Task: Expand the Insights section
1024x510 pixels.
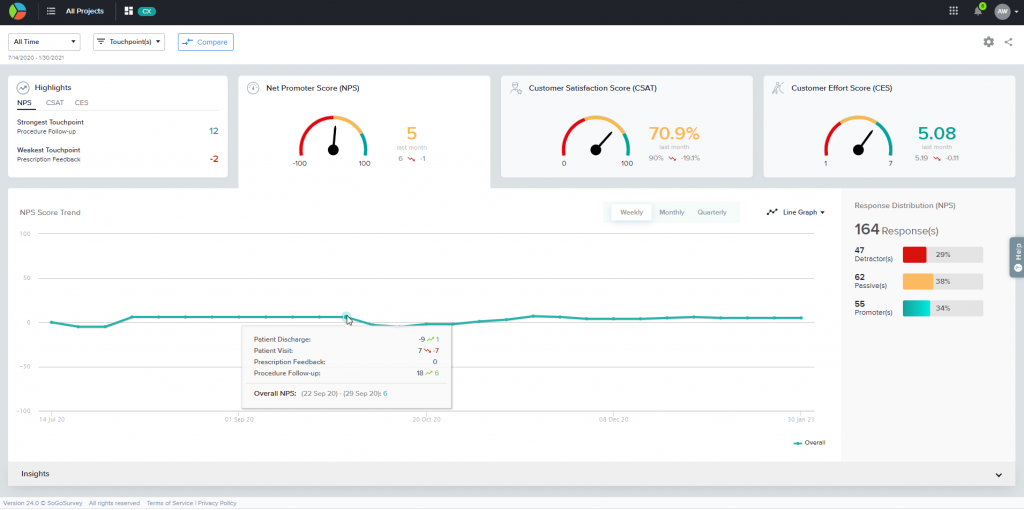Action: coord(998,474)
